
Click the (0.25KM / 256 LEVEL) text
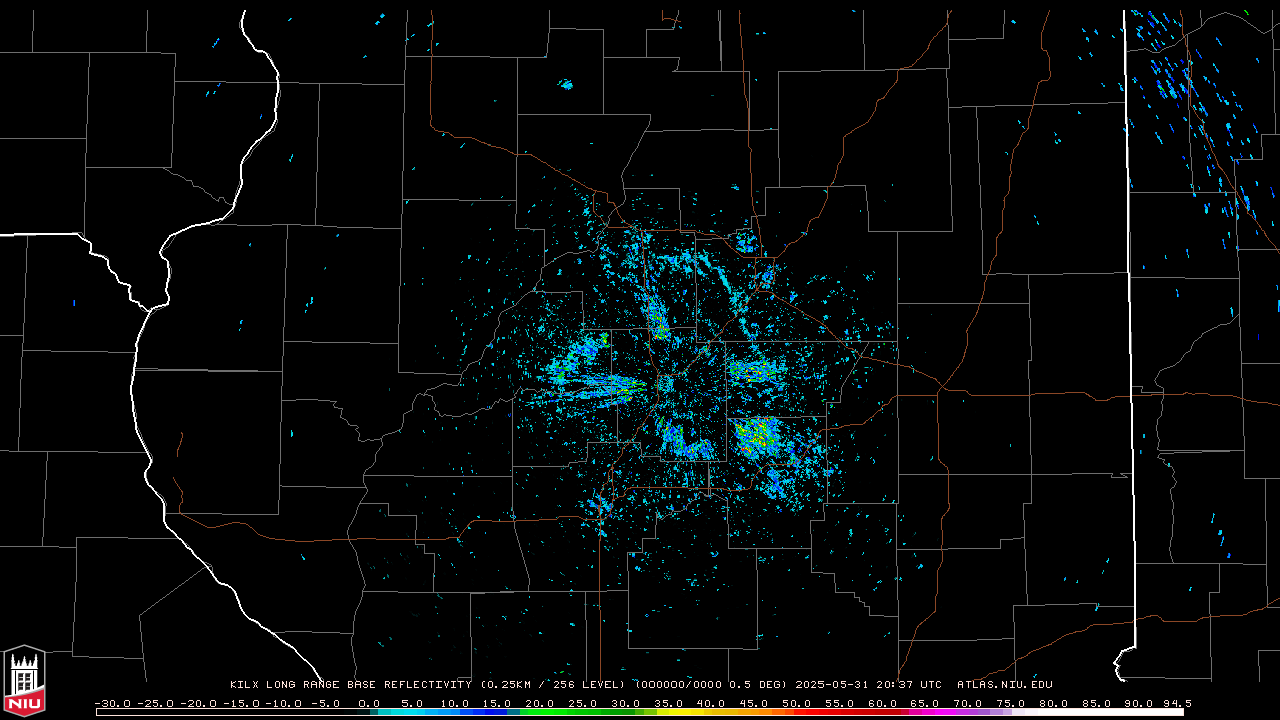click(553, 685)
